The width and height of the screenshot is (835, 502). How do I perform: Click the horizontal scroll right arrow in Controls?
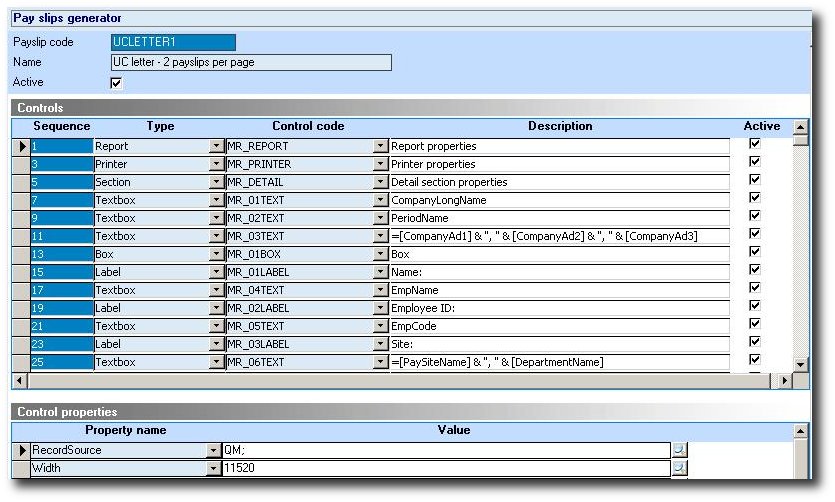click(x=784, y=381)
